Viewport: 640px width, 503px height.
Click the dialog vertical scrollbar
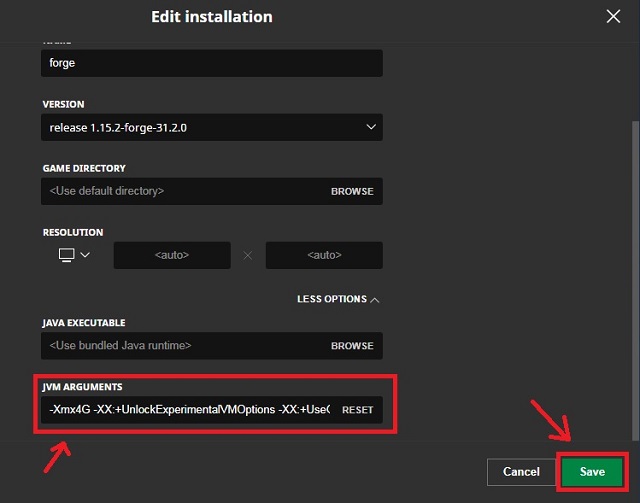[x=635, y=280]
